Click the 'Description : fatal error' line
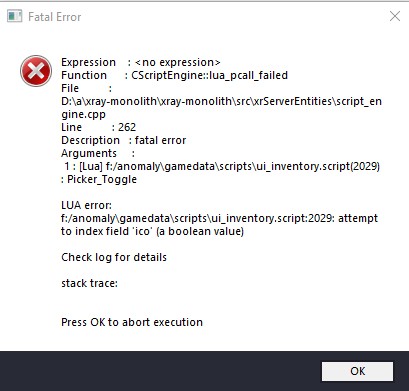 tap(124, 140)
